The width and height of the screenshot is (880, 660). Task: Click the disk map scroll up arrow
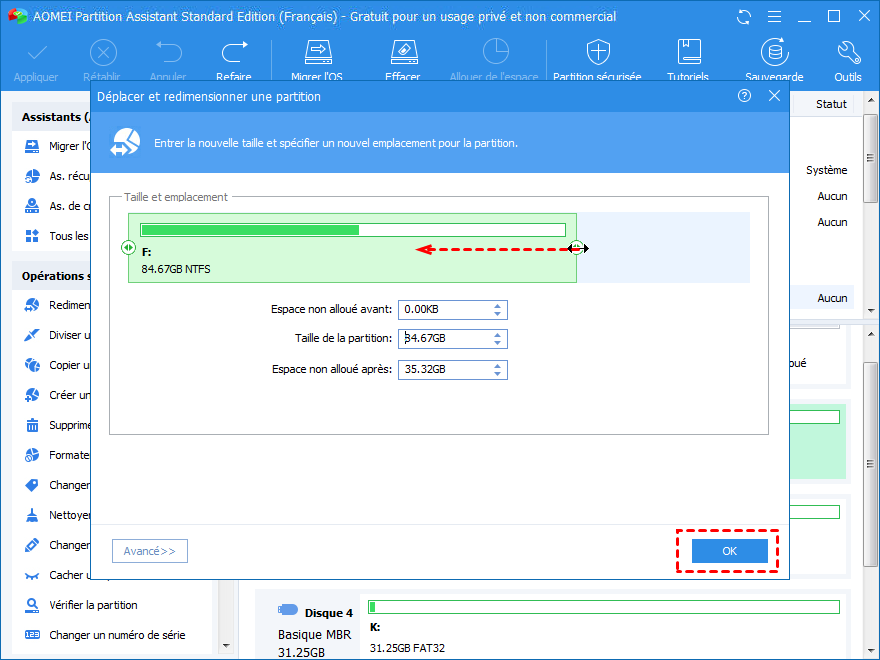[870, 334]
